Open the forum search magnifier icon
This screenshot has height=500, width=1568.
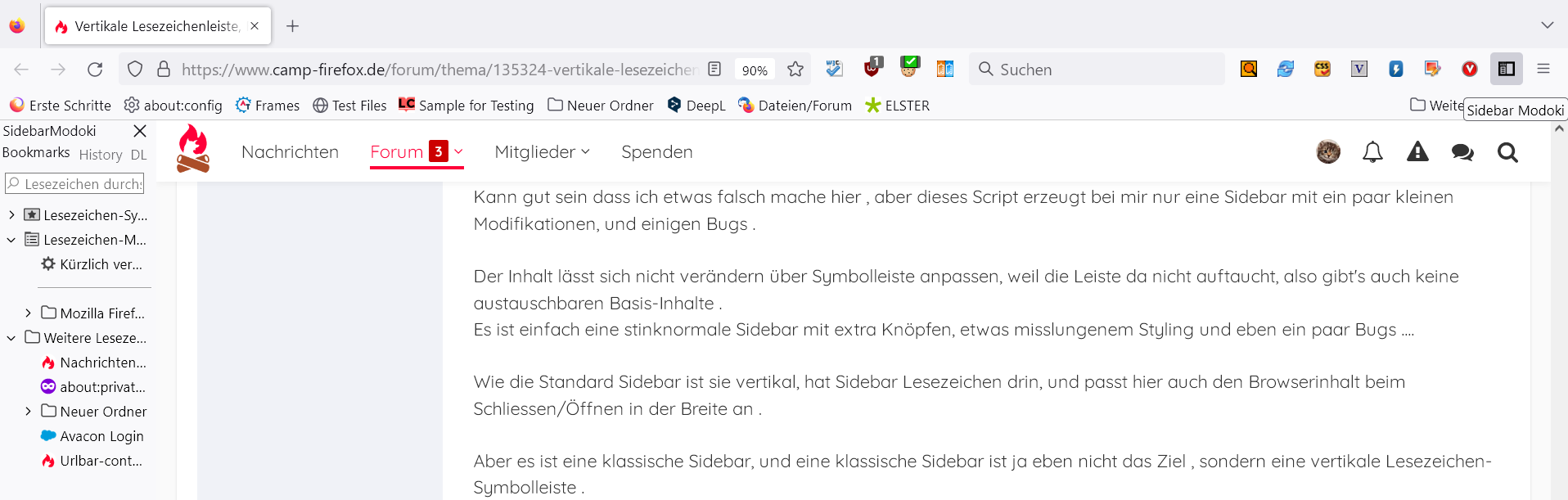[1507, 152]
